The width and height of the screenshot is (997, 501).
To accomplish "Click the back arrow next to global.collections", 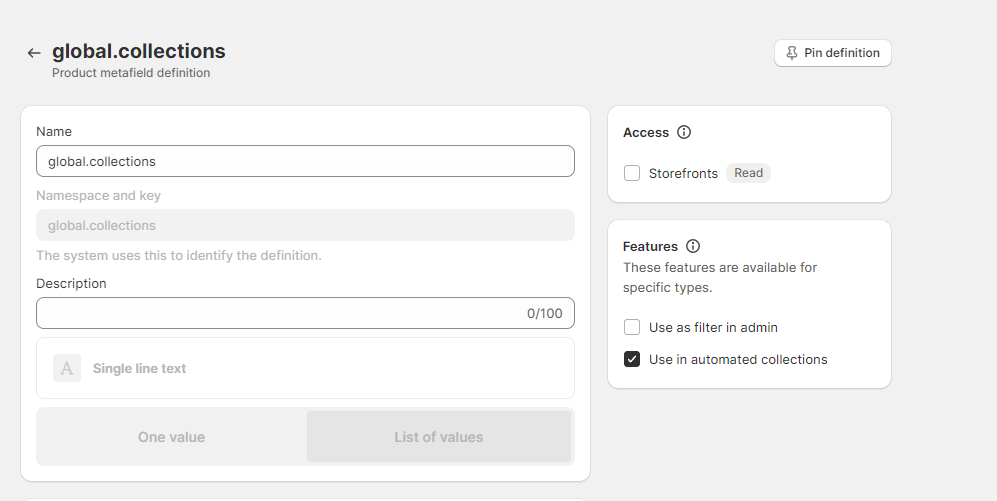I will pyautogui.click(x=34, y=53).
